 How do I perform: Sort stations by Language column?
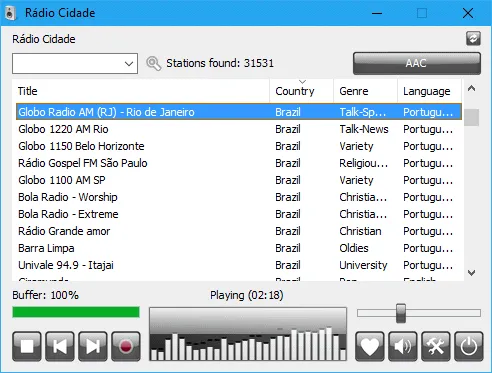click(429, 91)
